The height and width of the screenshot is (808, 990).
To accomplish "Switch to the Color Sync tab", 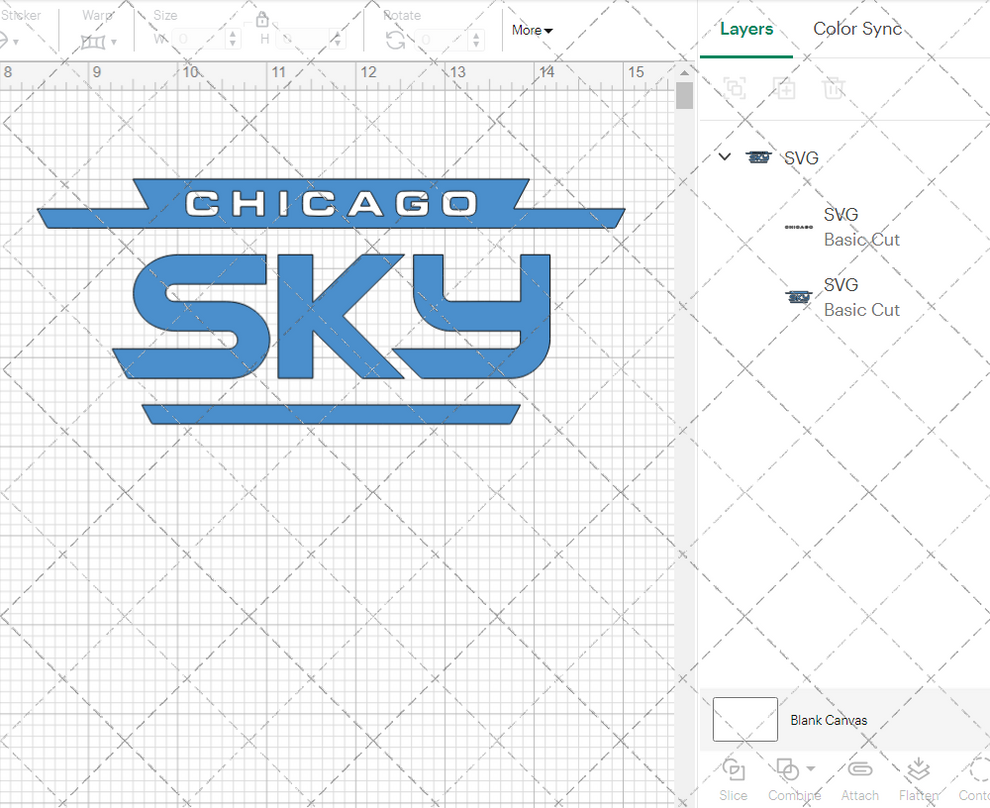I will point(857,29).
